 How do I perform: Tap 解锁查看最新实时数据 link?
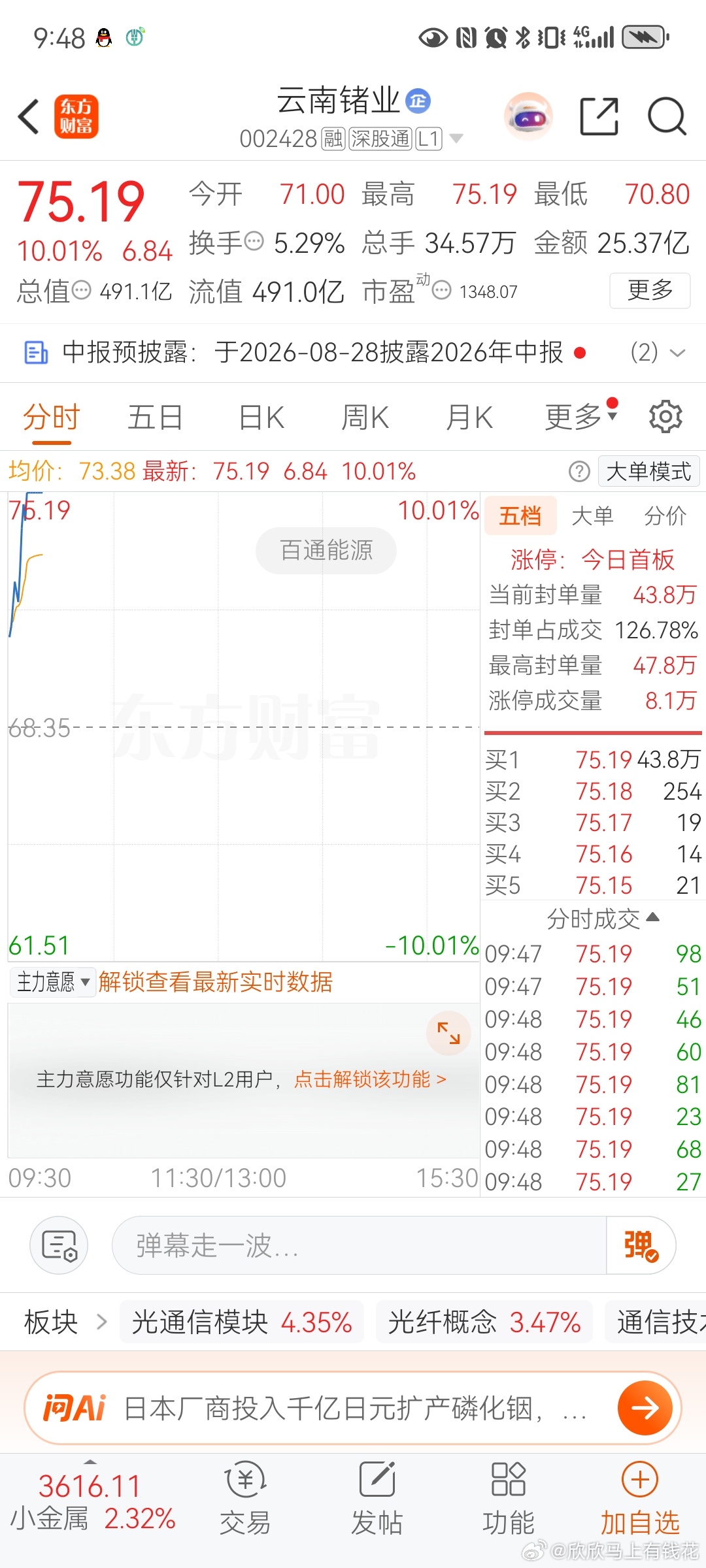pos(216,982)
